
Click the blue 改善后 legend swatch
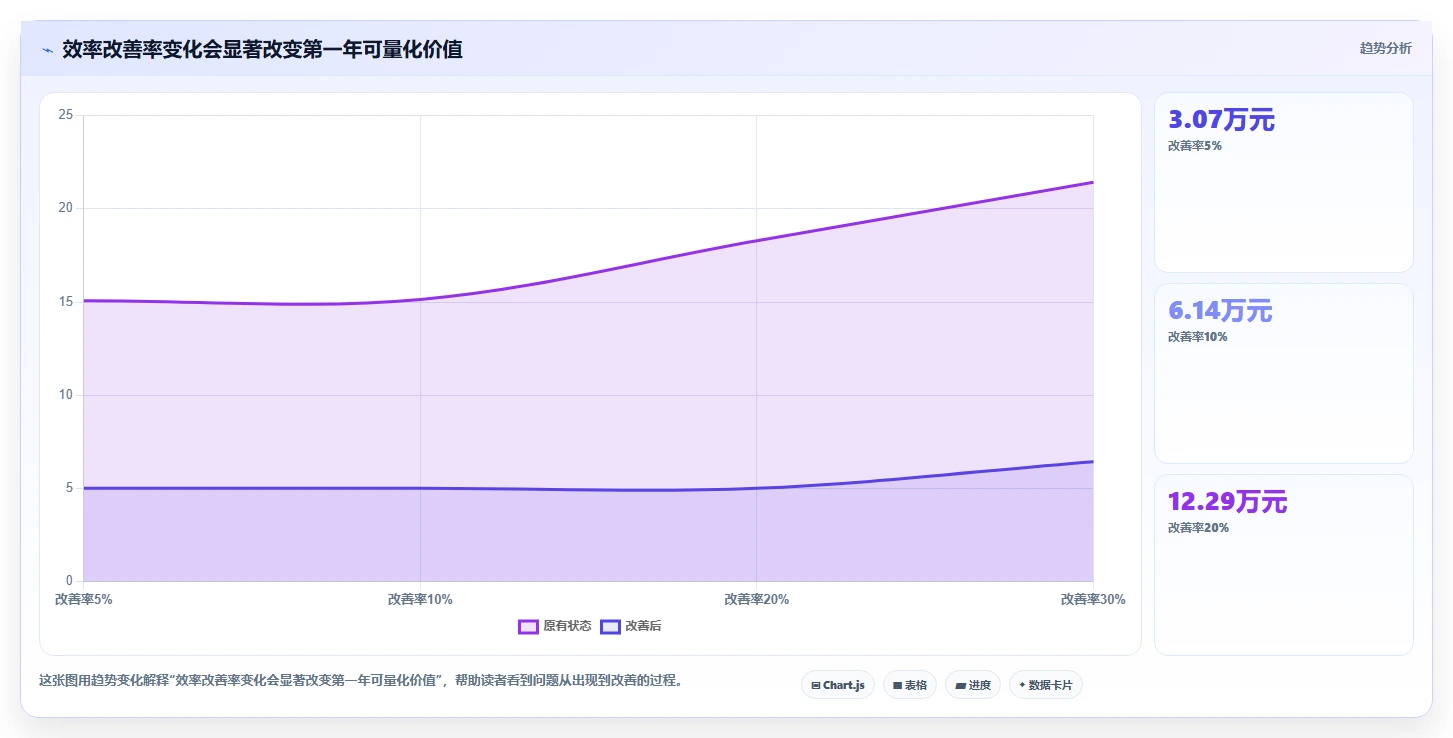pos(610,626)
